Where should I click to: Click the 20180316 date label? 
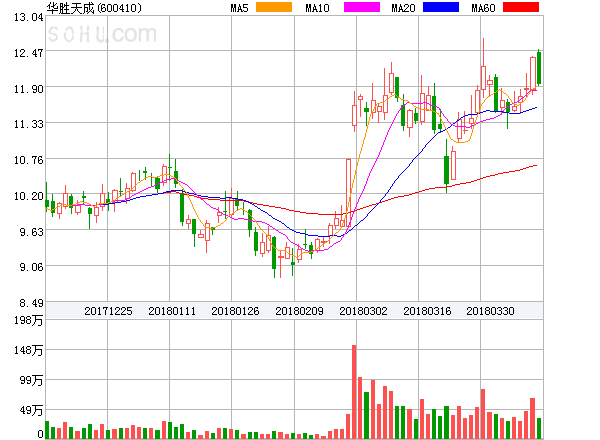point(427,311)
